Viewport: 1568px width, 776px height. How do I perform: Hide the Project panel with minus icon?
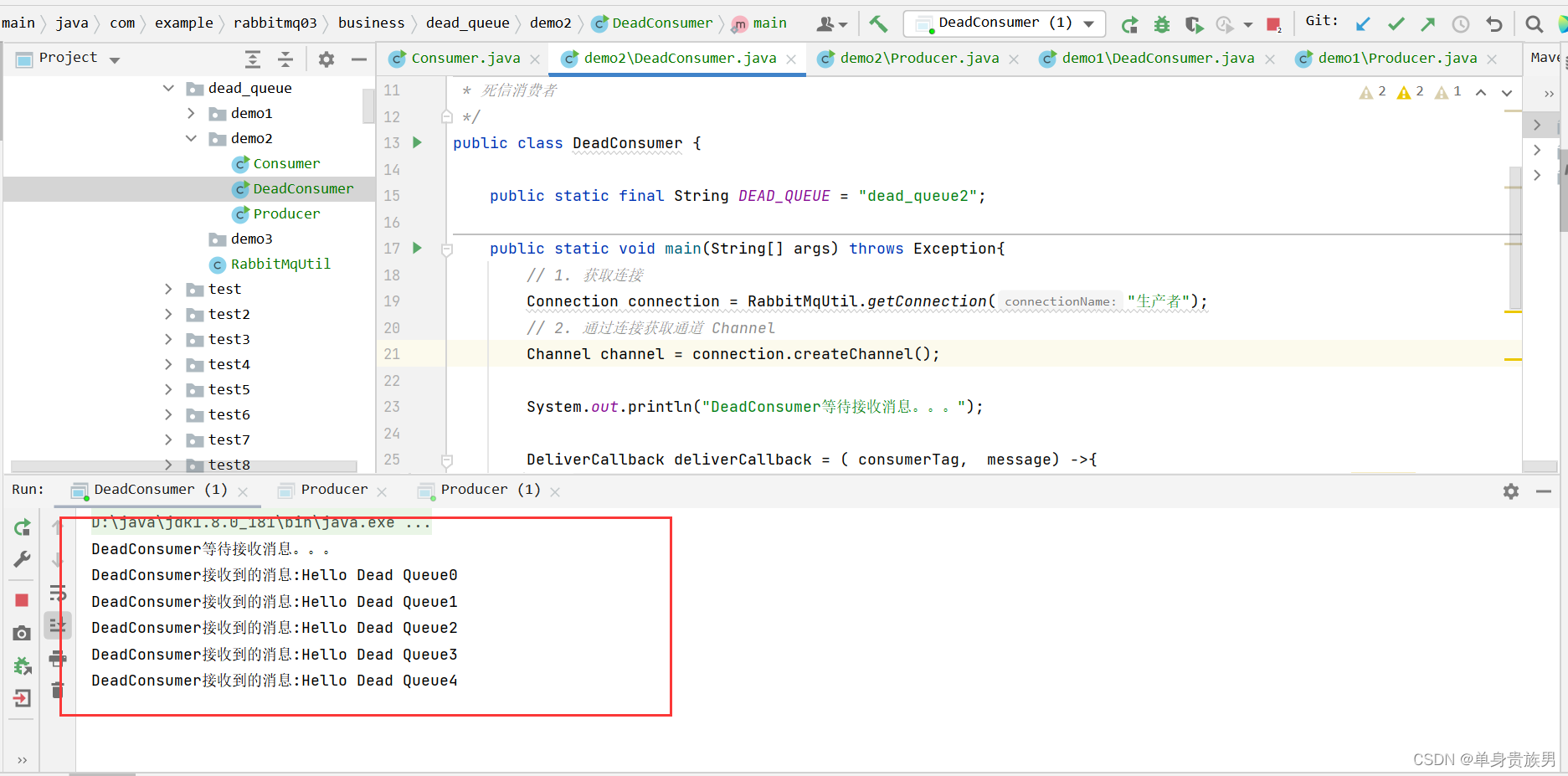pos(359,59)
